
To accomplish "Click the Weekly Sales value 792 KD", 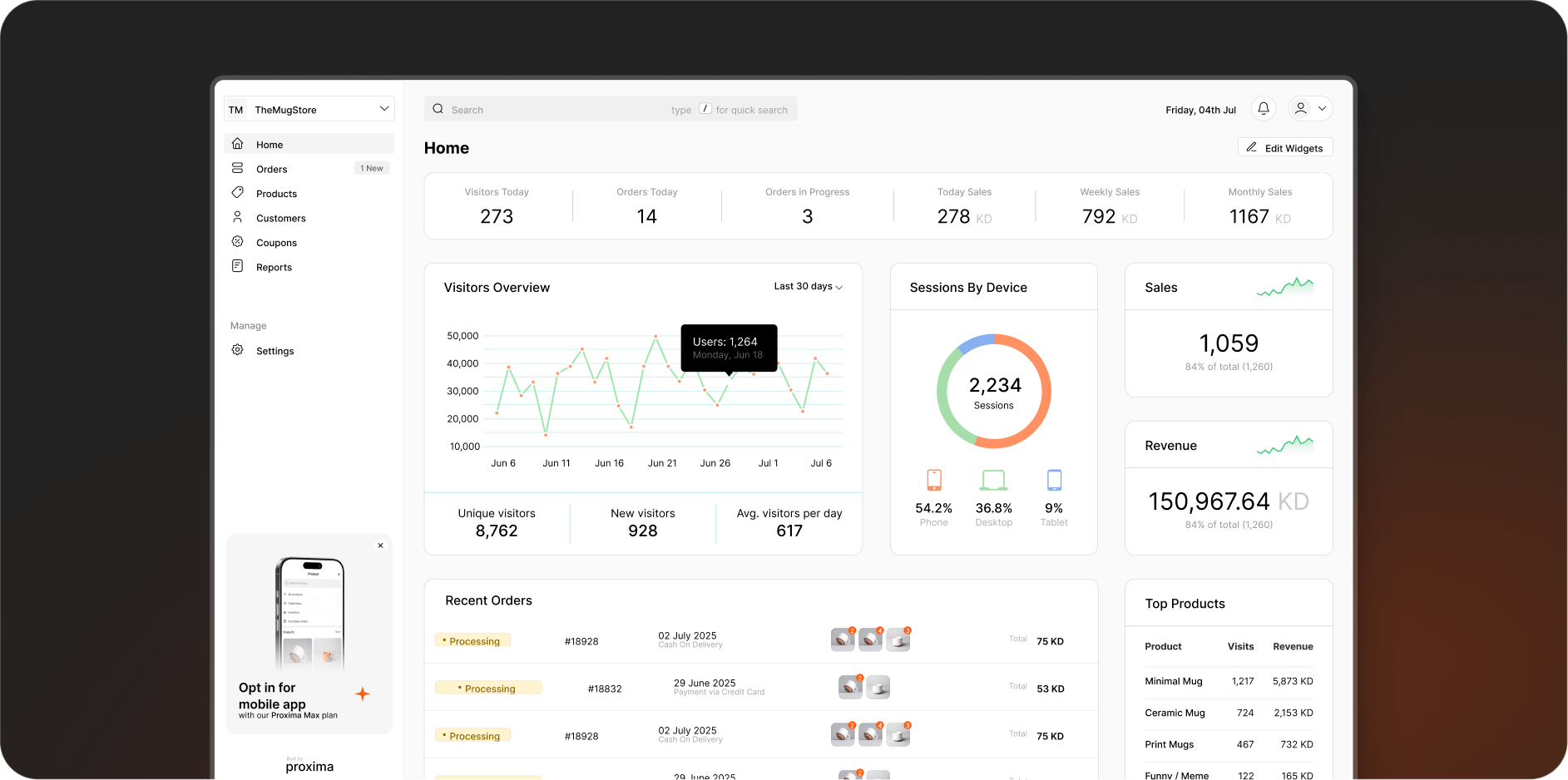I will coord(1110,216).
